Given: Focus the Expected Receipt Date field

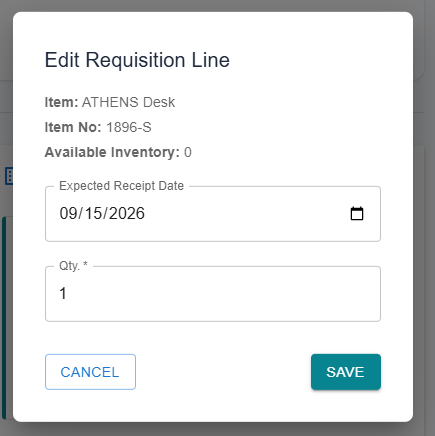Looking at the screenshot, I should pyautogui.click(x=213, y=214).
